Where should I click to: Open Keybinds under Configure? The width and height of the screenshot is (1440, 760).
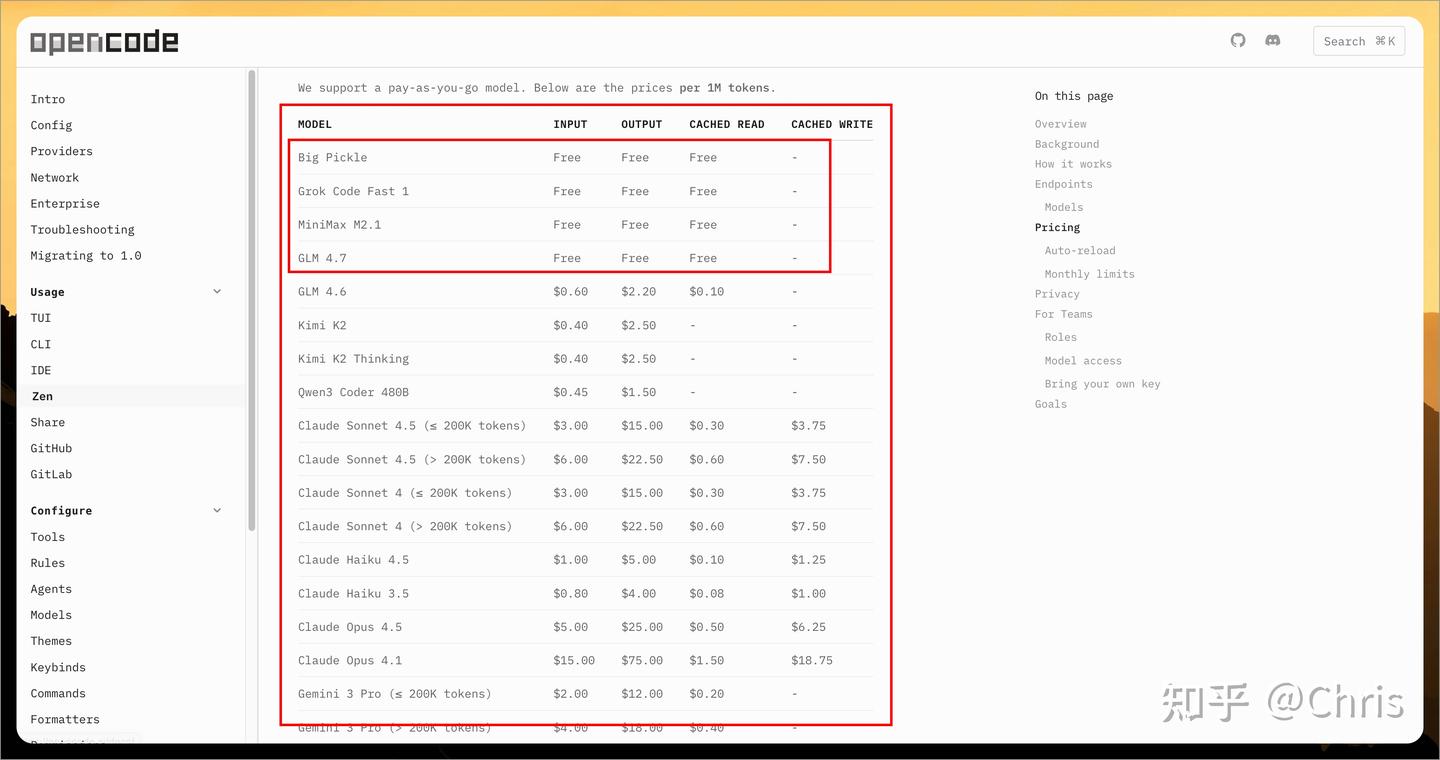click(x=58, y=667)
